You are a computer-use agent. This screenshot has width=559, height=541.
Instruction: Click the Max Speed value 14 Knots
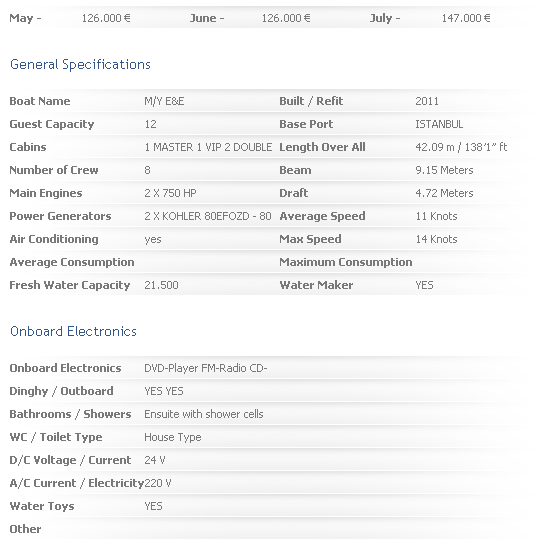point(436,239)
